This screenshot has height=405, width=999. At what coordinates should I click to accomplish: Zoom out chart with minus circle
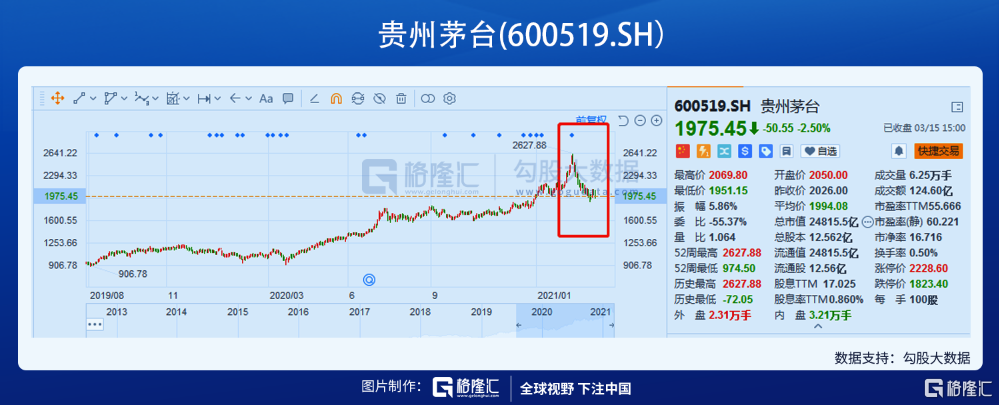tap(640, 120)
